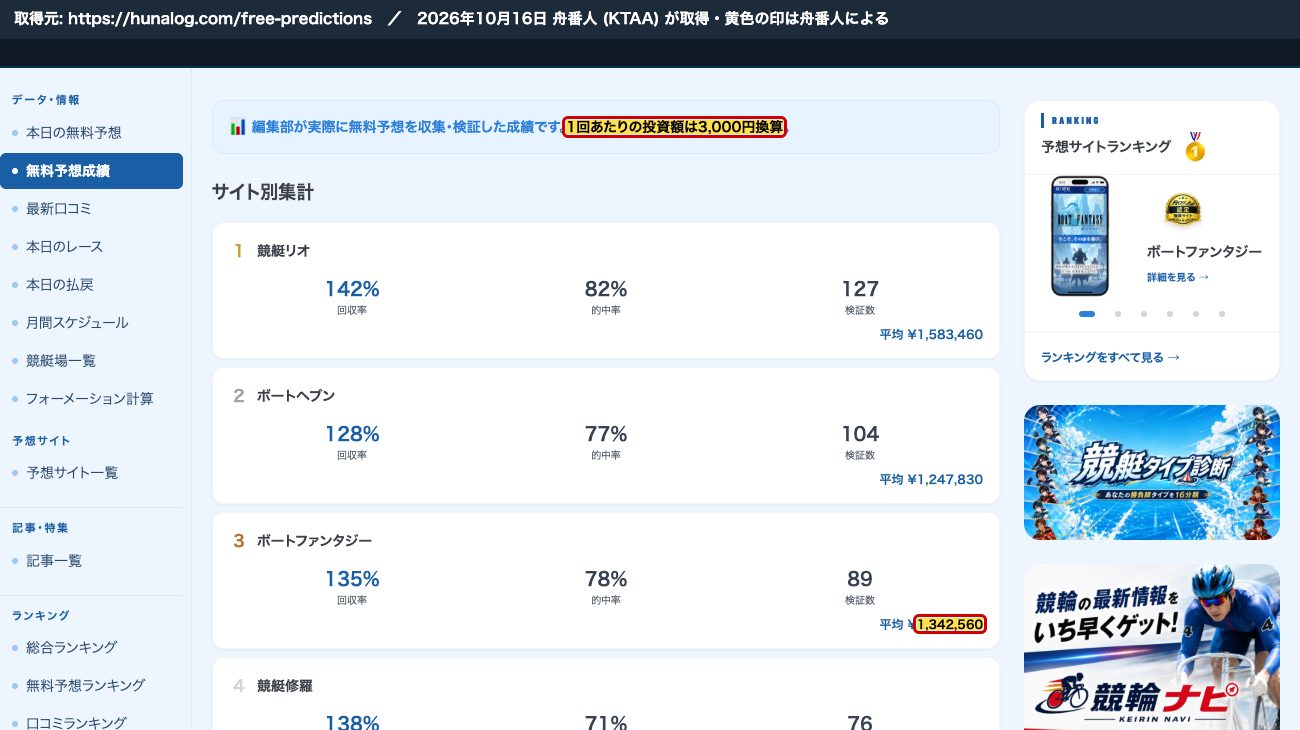Open 口コミランキング sidebar link
The width and height of the screenshot is (1300, 730).
[x=76, y=722]
